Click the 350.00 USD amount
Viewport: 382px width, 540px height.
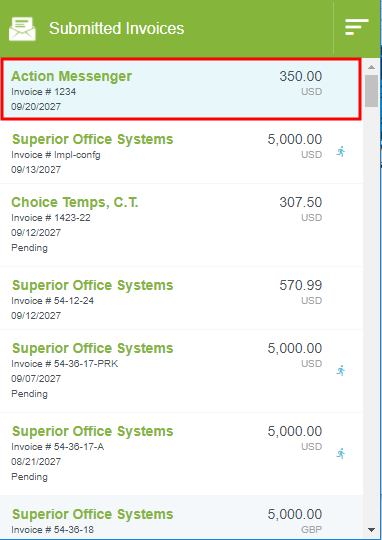tap(300, 83)
